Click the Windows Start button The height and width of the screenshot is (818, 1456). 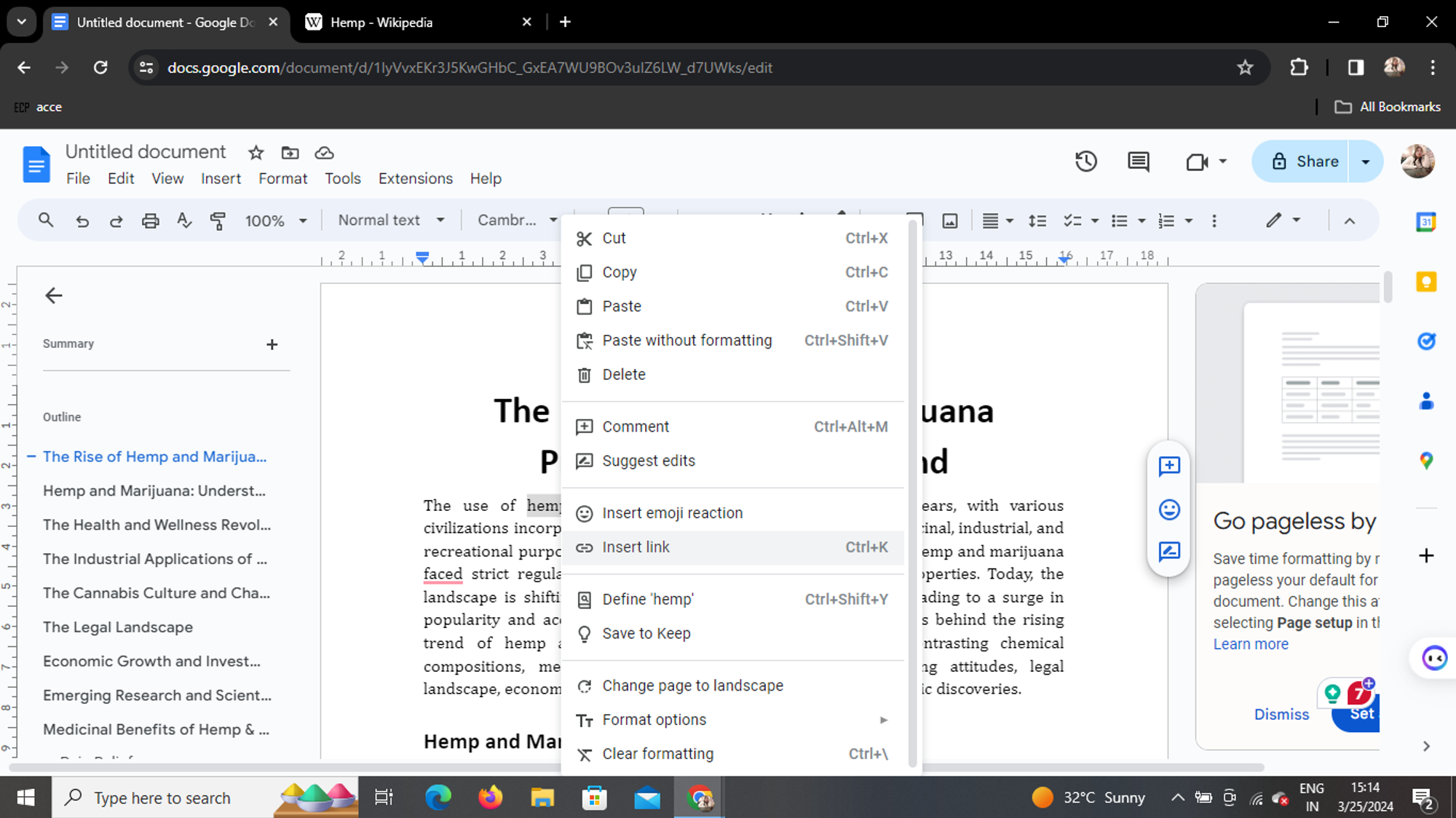[x=25, y=798]
